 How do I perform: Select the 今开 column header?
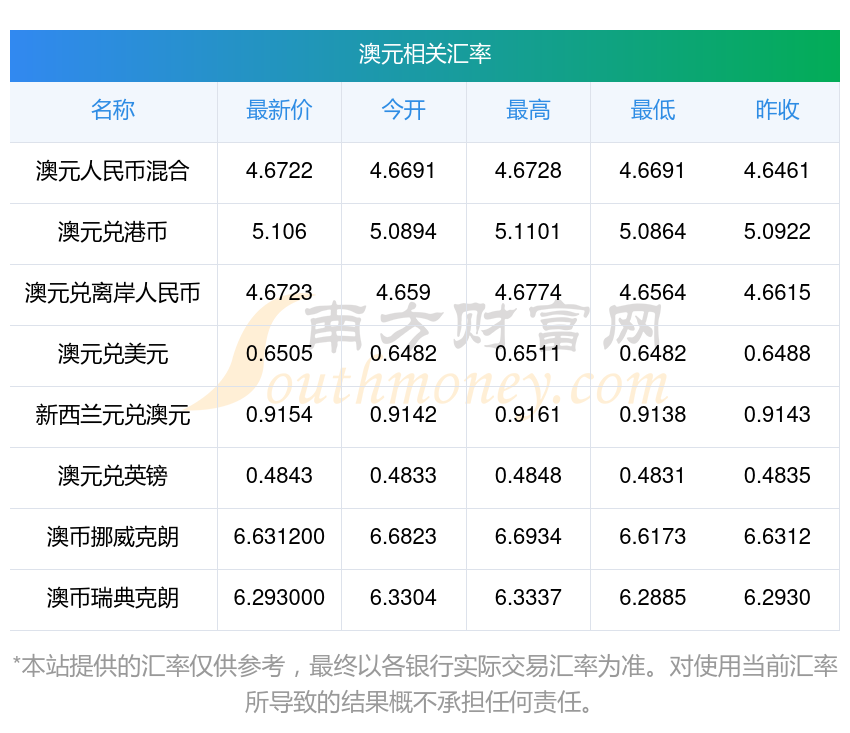tap(403, 110)
